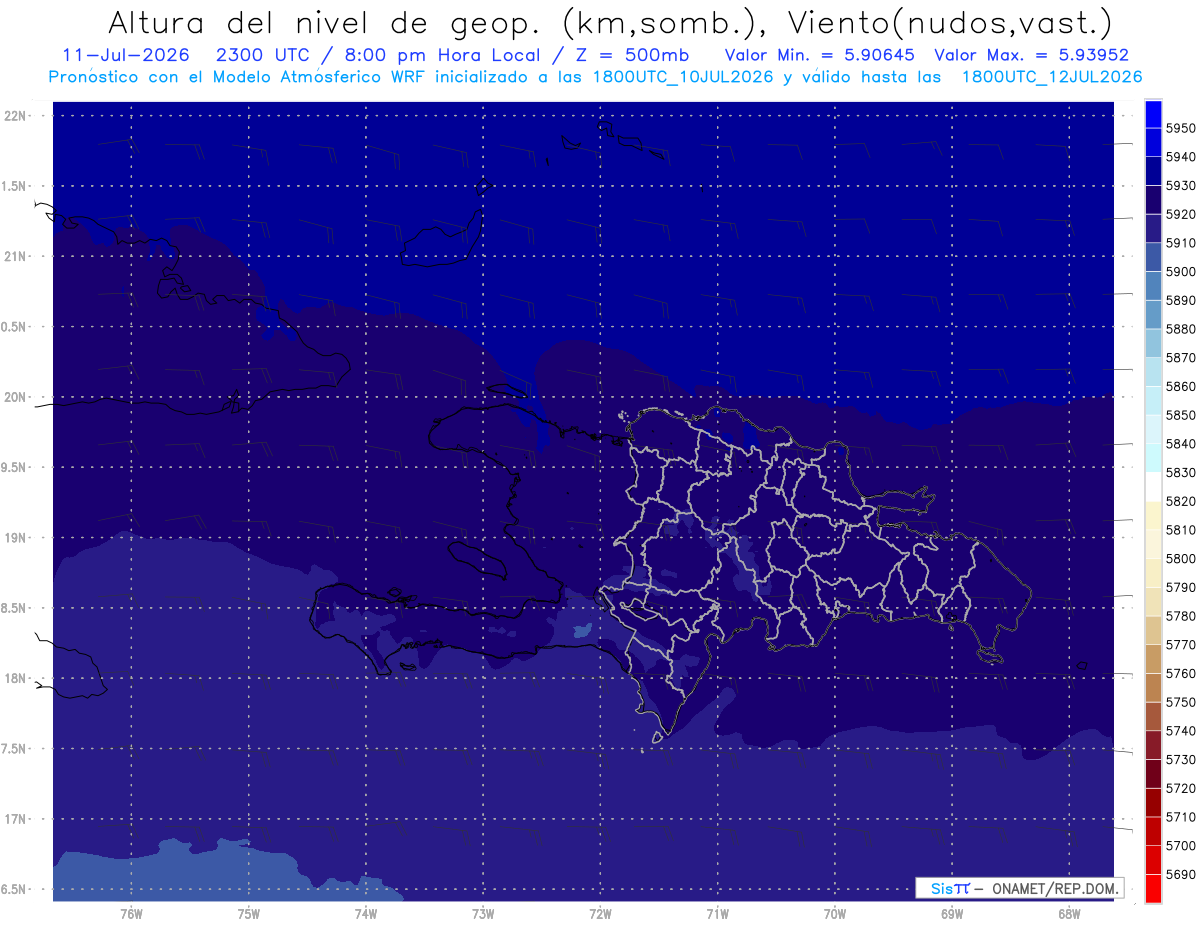
Task: Click the '5840' colorbar label
Action: click(x=1180, y=444)
